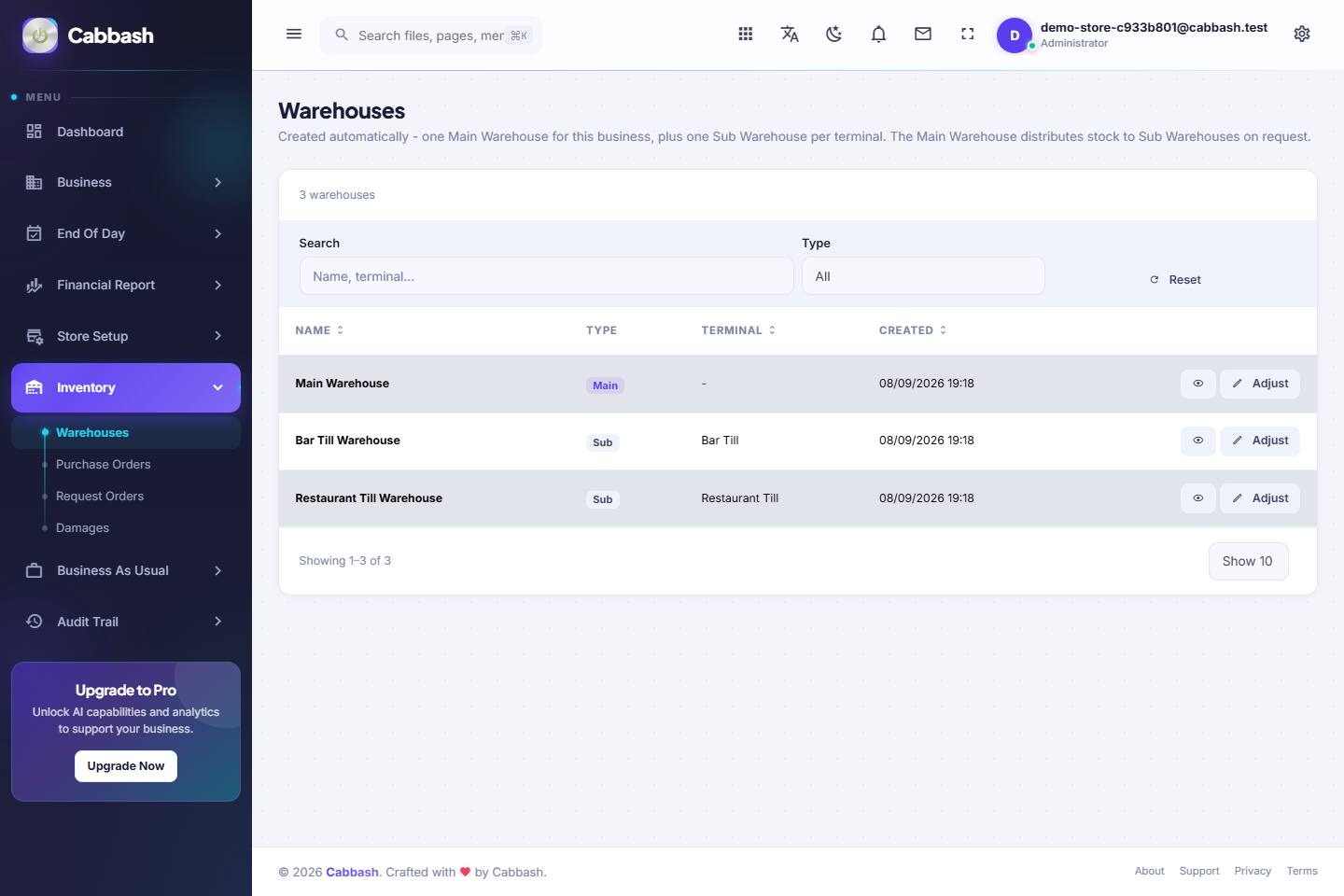Click the user avatar D
The image size is (1344, 896).
[x=1015, y=35]
